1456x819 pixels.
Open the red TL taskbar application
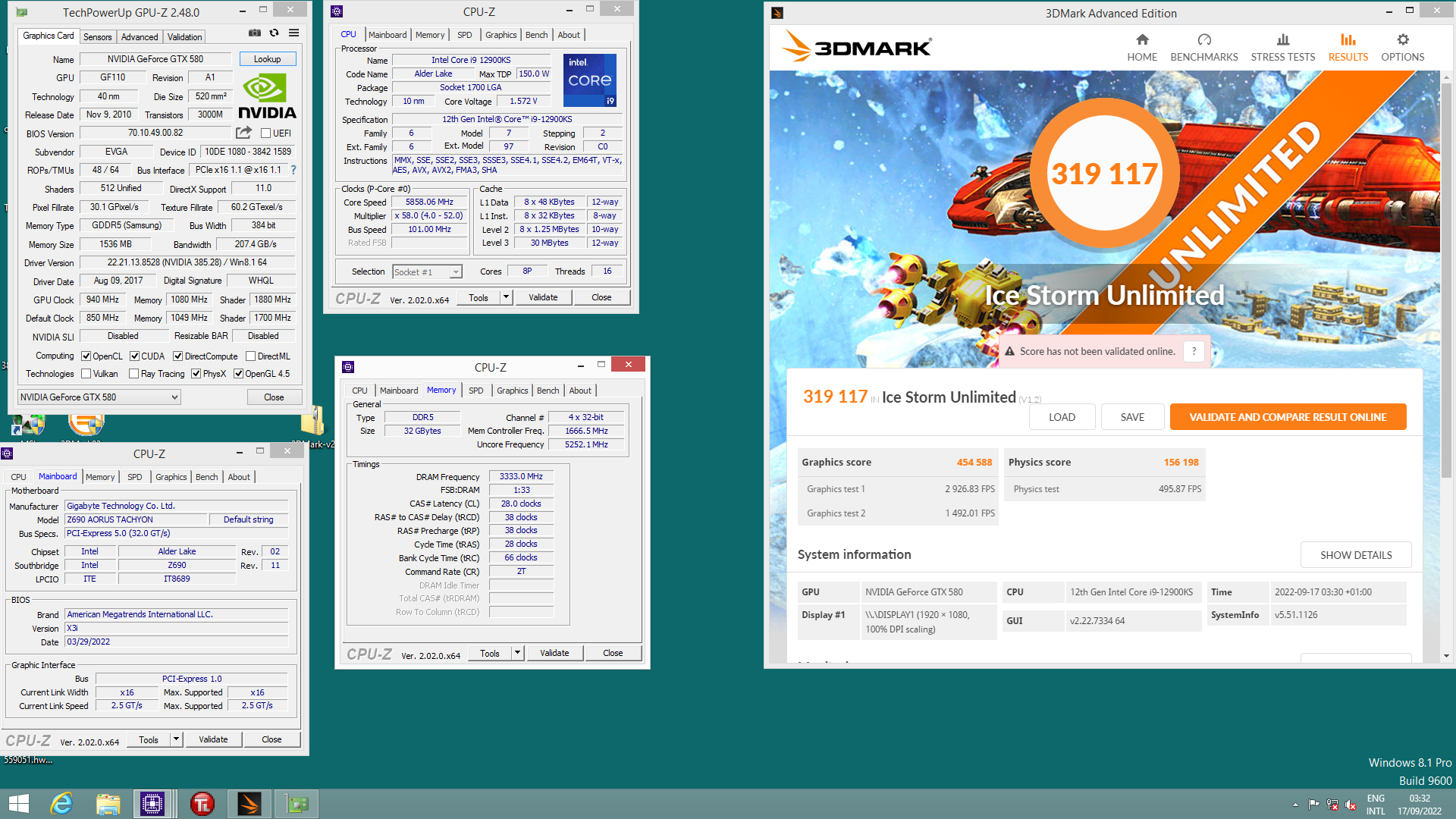tap(202, 804)
